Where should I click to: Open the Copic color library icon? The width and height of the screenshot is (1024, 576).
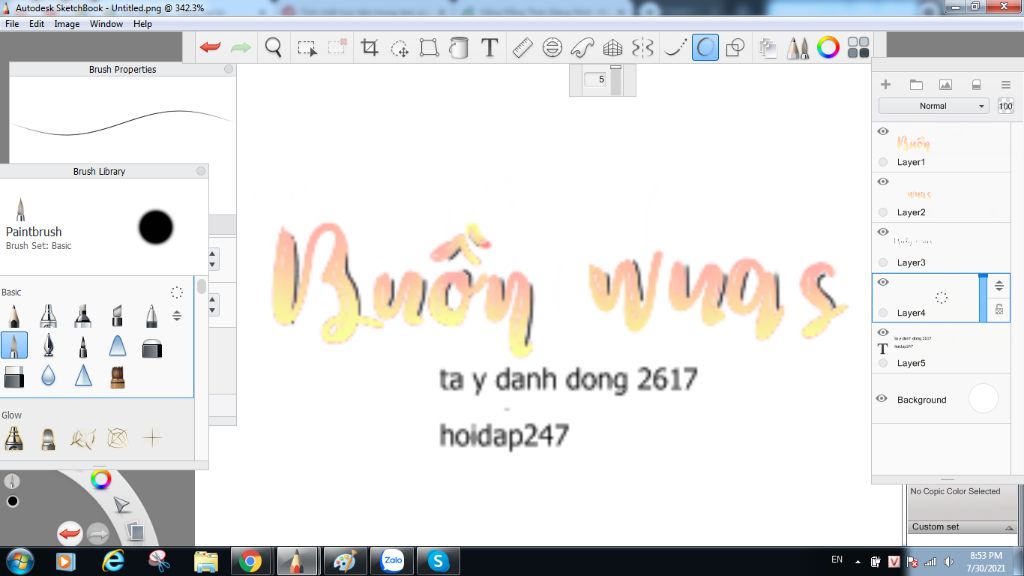858,45
